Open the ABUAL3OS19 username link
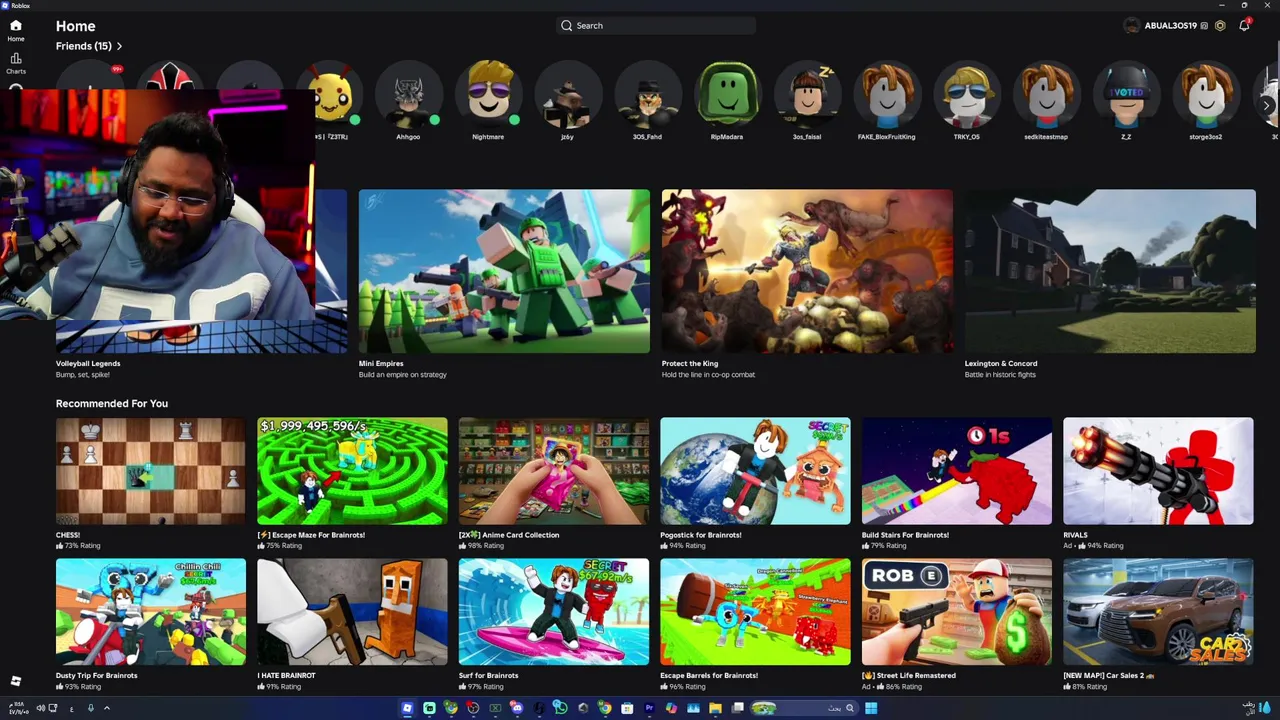The image size is (1280, 720). 1170,26
